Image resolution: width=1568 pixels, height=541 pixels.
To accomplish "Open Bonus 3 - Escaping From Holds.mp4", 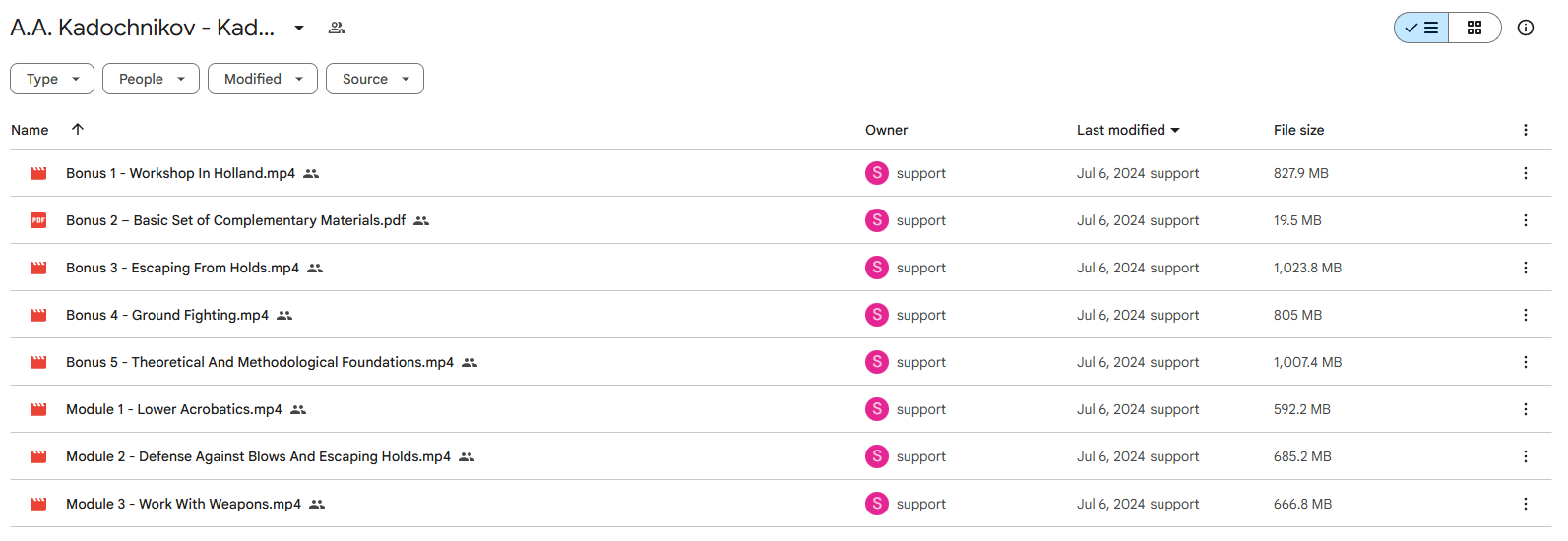I will pos(182,268).
